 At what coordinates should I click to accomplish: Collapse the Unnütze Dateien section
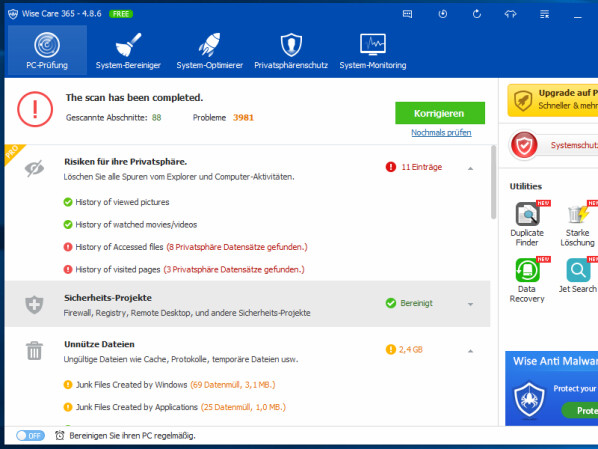[x=471, y=351]
